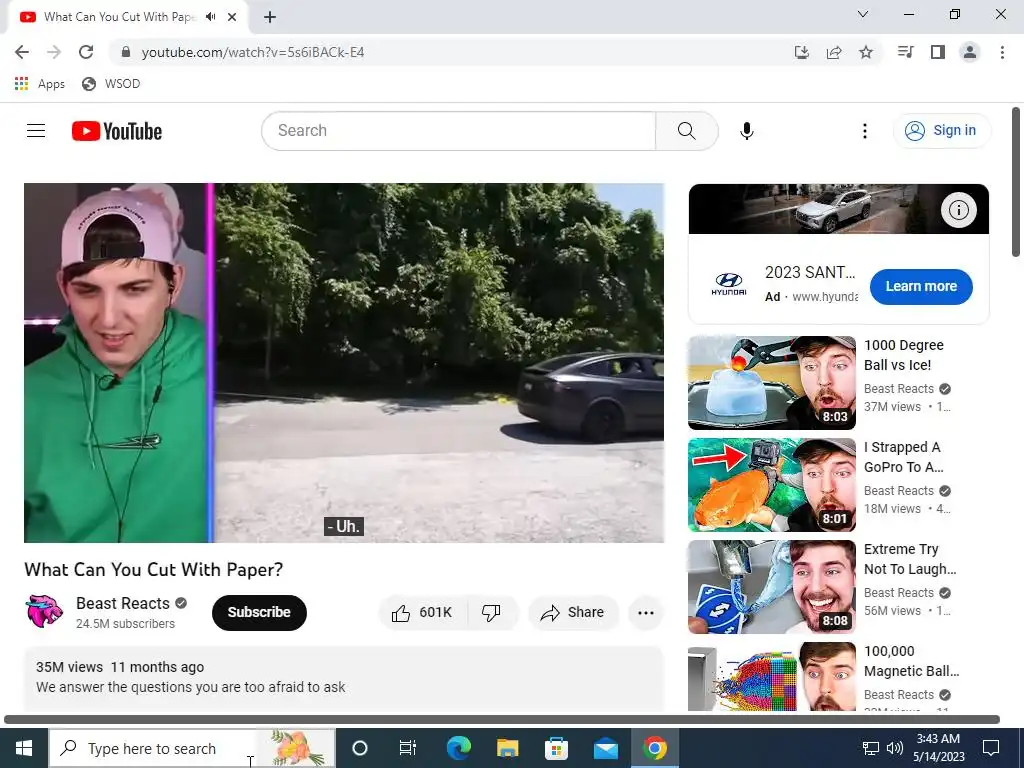Open the 100,000 Magnetic Balls thumbnail
The width and height of the screenshot is (1024, 768).
771,677
